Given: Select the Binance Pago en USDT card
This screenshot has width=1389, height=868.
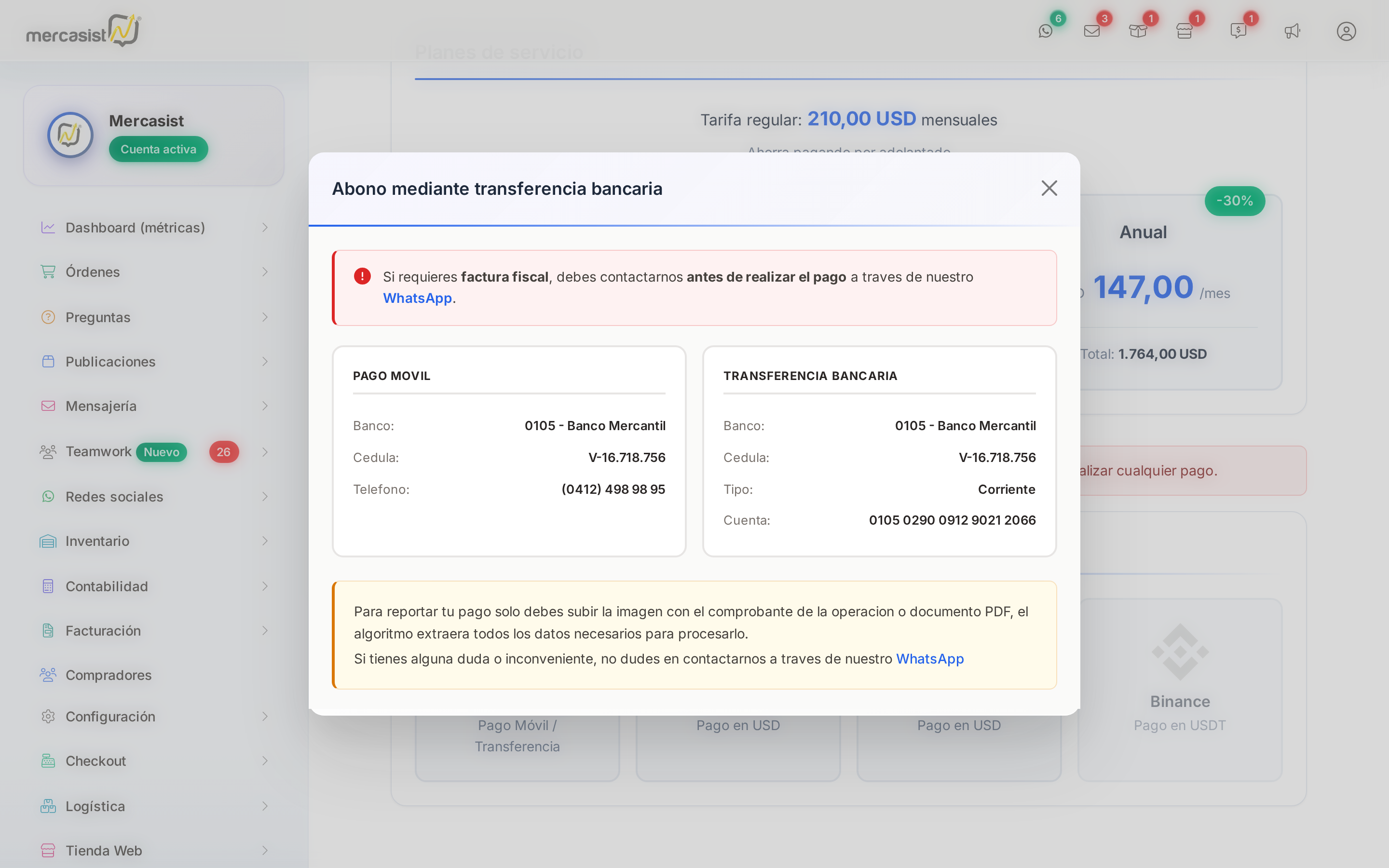Looking at the screenshot, I should pyautogui.click(x=1180, y=689).
